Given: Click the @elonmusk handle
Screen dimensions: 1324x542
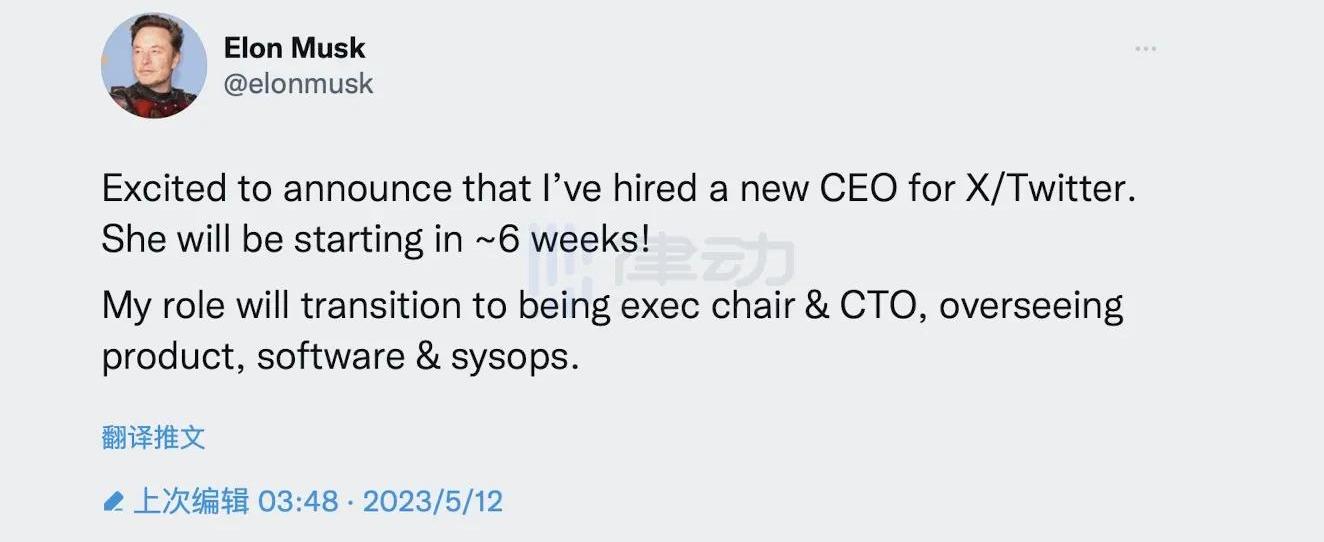Looking at the screenshot, I should click(x=298, y=83).
